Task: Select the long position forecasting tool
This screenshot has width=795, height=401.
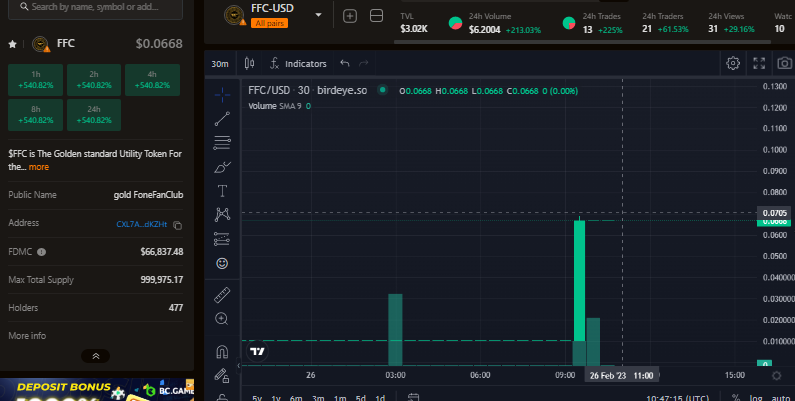Action: coord(222,239)
